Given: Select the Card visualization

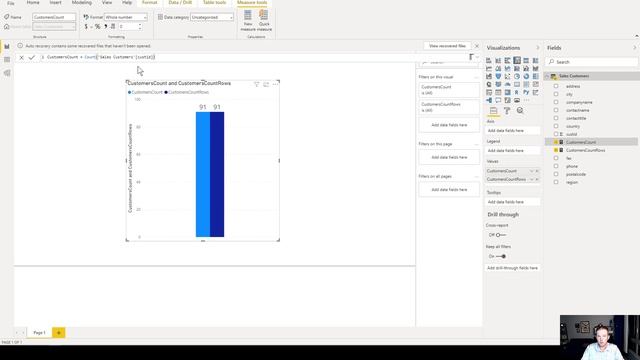Looking at the screenshot, I should click(517, 84).
